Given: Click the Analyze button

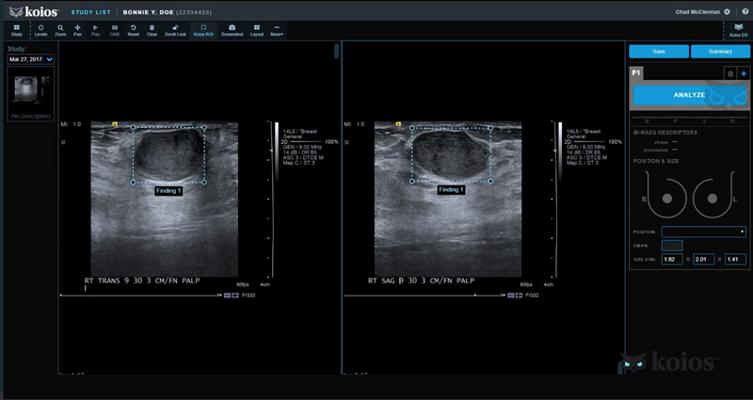Looking at the screenshot, I should [x=688, y=95].
